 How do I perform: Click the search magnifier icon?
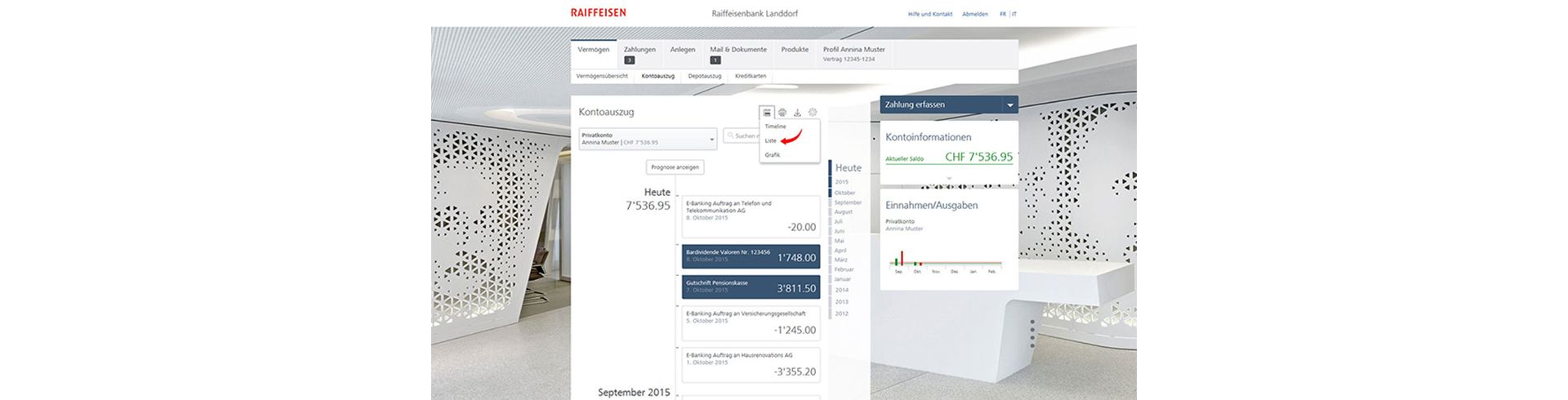click(x=730, y=136)
